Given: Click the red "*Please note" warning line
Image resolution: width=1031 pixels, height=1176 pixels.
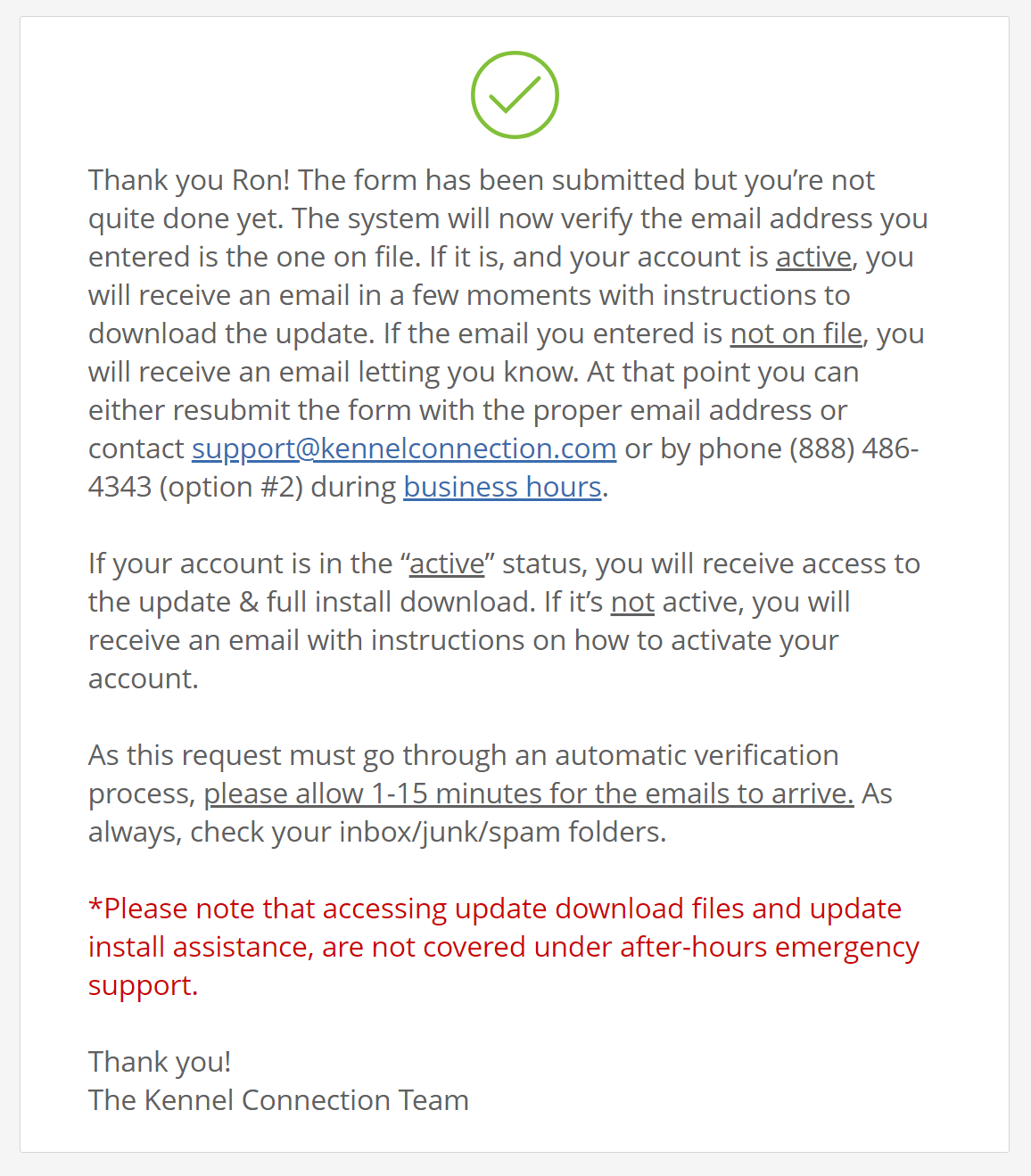Looking at the screenshot, I should (495, 909).
